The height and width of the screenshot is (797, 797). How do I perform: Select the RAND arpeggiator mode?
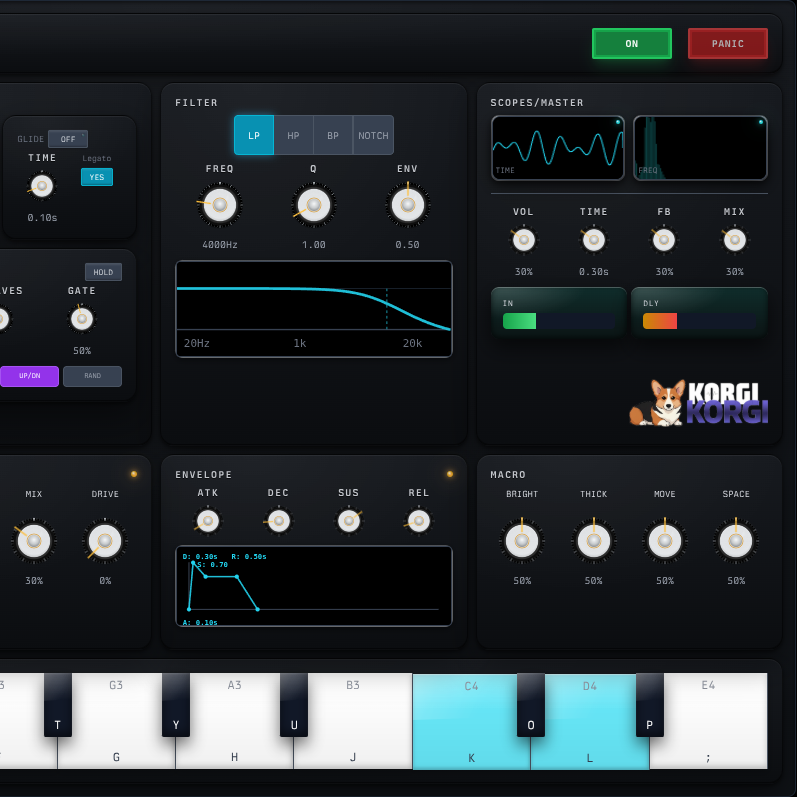pos(92,376)
